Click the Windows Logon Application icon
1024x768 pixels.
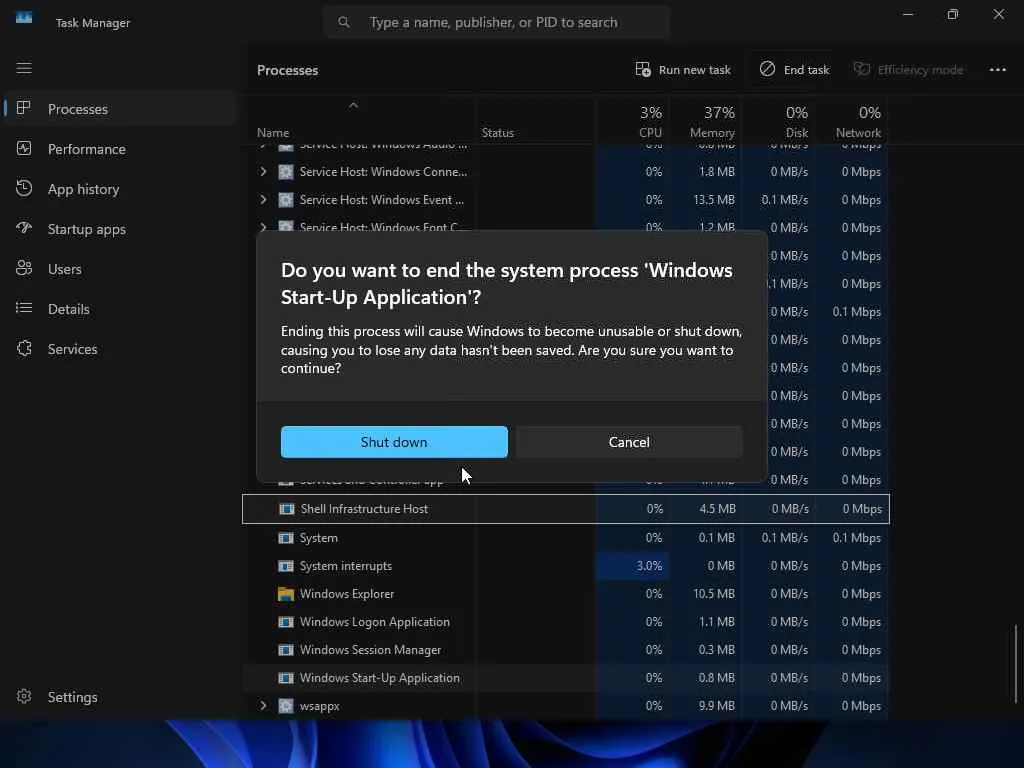coord(286,622)
